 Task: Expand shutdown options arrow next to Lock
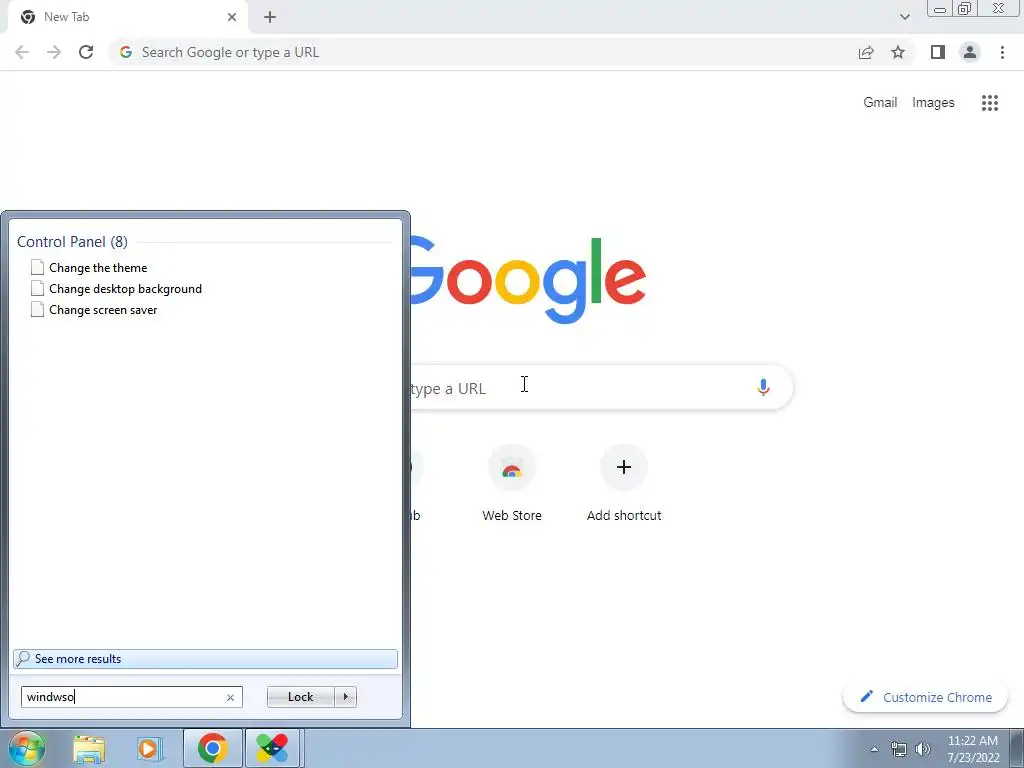[x=345, y=697]
